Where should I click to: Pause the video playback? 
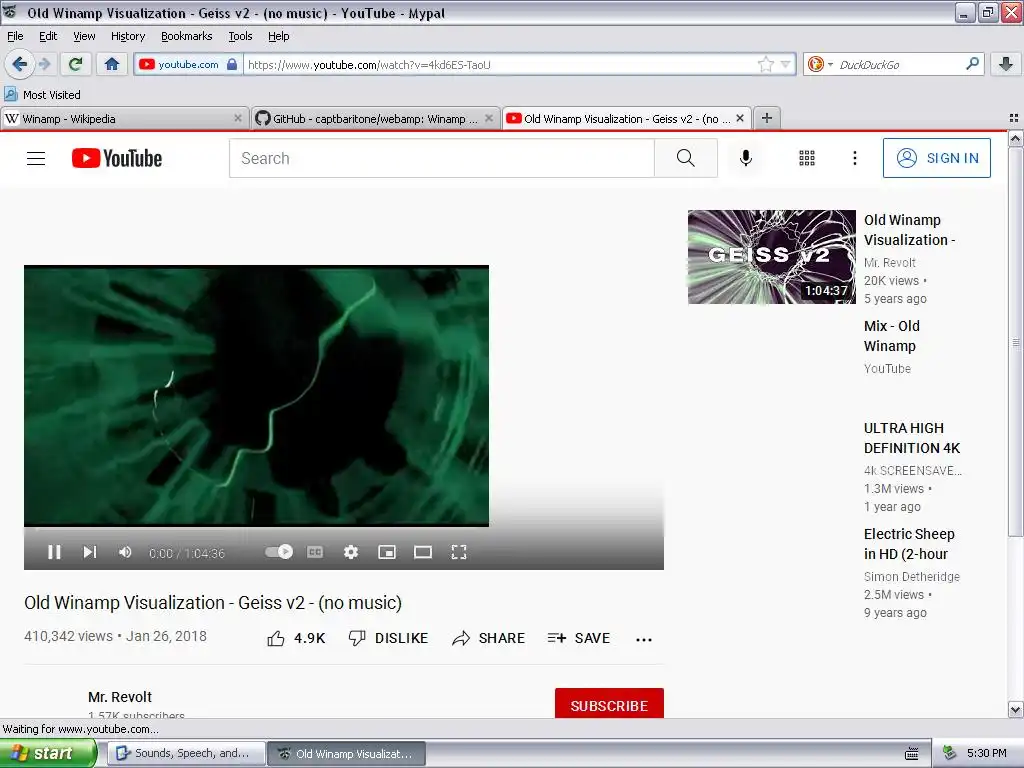click(x=54, y=552)
